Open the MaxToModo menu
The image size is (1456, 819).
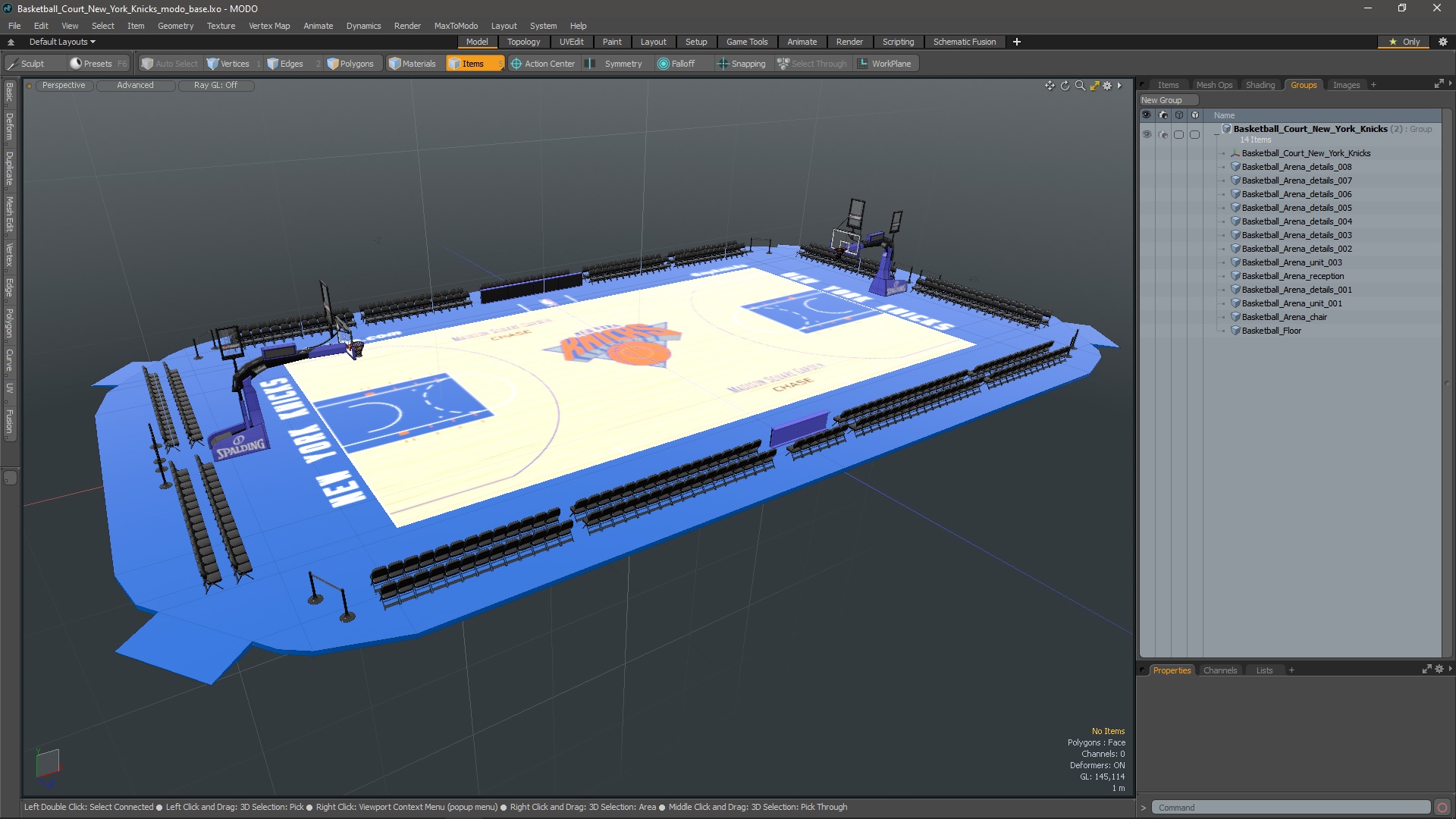coord(456,26)
